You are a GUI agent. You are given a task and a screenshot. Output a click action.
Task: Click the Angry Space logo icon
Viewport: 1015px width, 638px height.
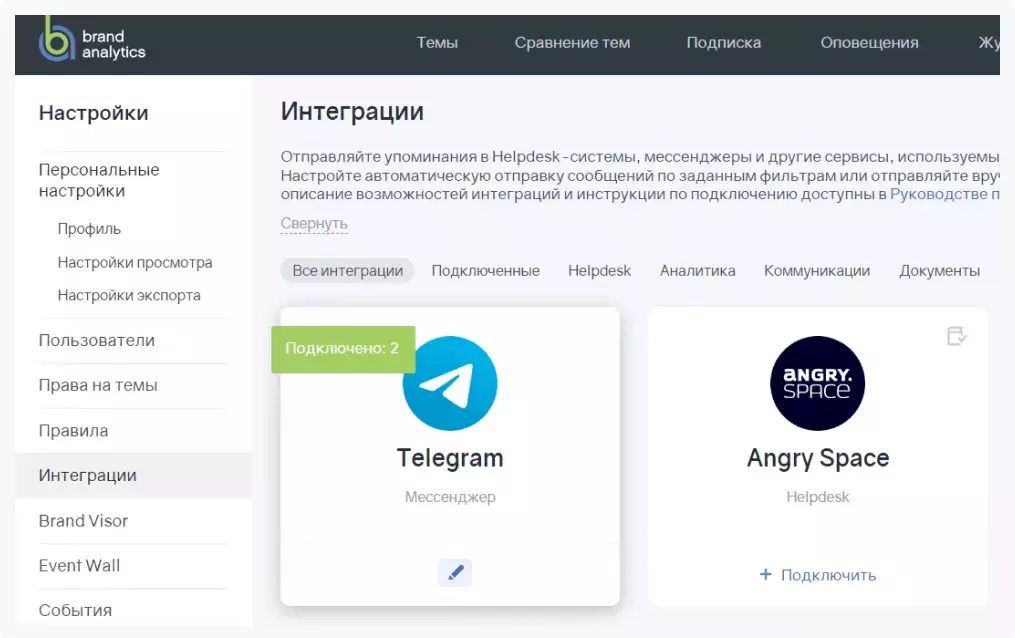click(817, 385)
